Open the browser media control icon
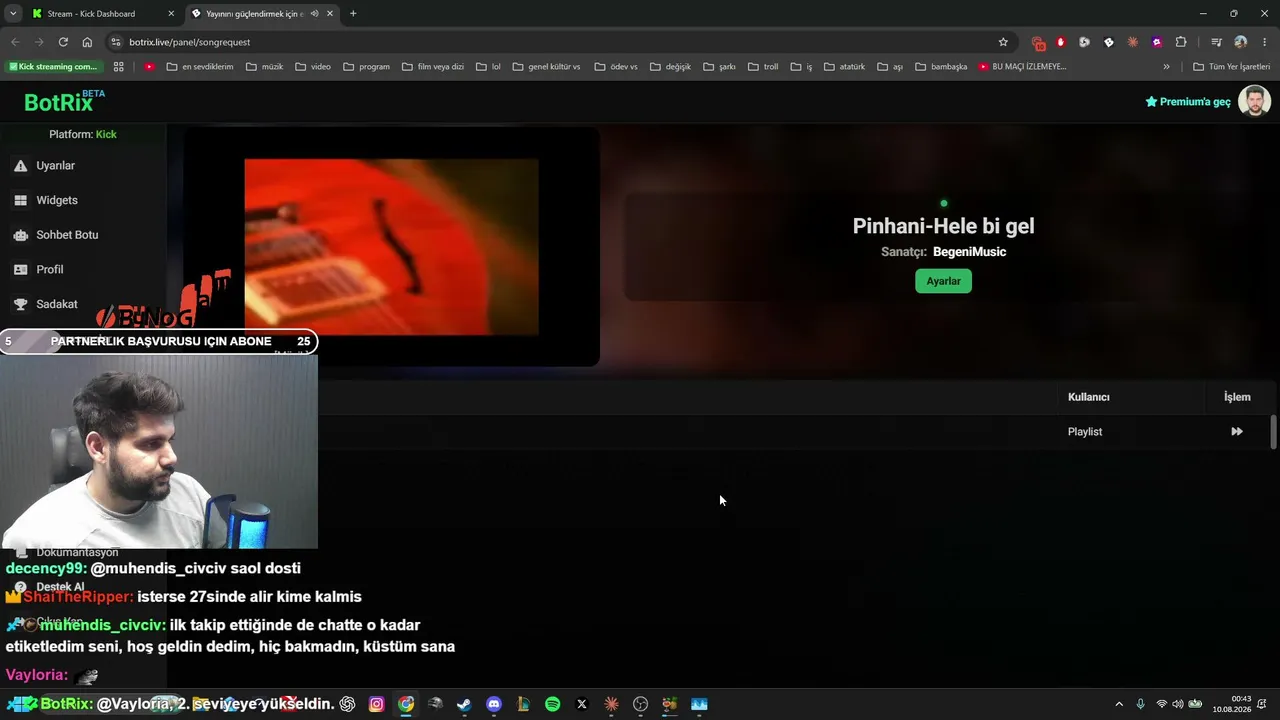 [1216, 42]
